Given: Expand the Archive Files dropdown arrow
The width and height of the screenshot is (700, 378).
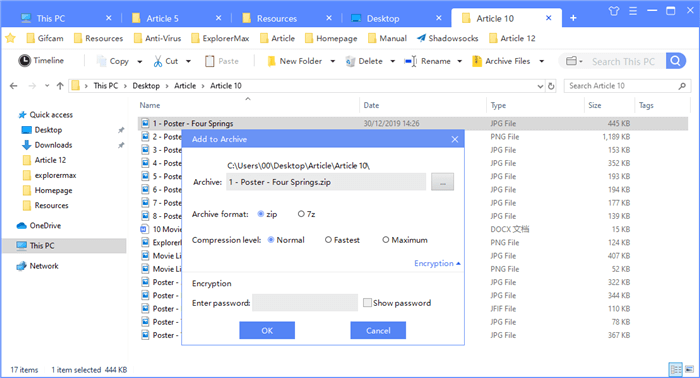Looking at the screenshot, I should point(542,62).
